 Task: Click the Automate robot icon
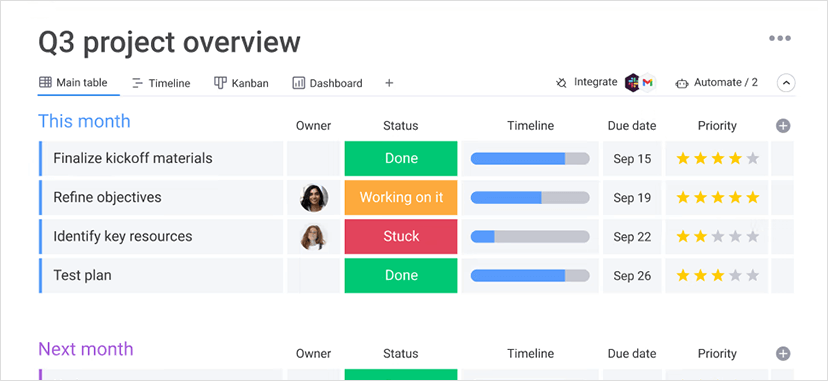682,83
